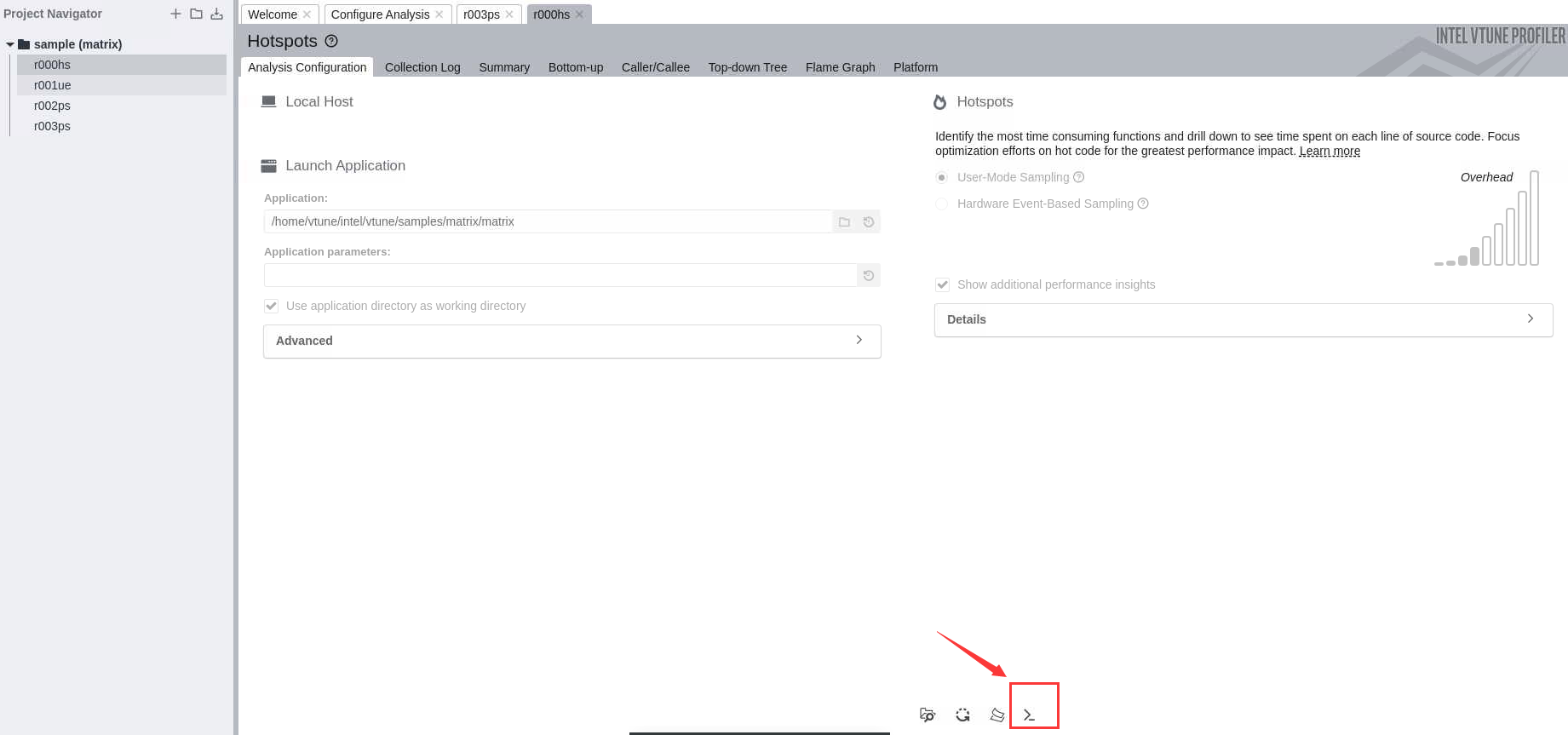The height and width of the screenshot is (735, 1568).
Task: Click the help icon next to the Hotspots title
Action: [x=331, y=41]
